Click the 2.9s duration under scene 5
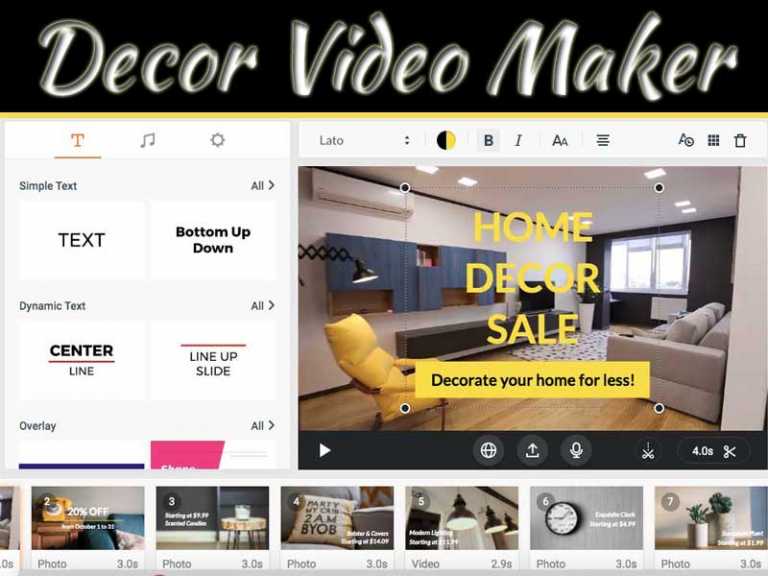This screenshot has height=576, width=768. pos(502,564)
